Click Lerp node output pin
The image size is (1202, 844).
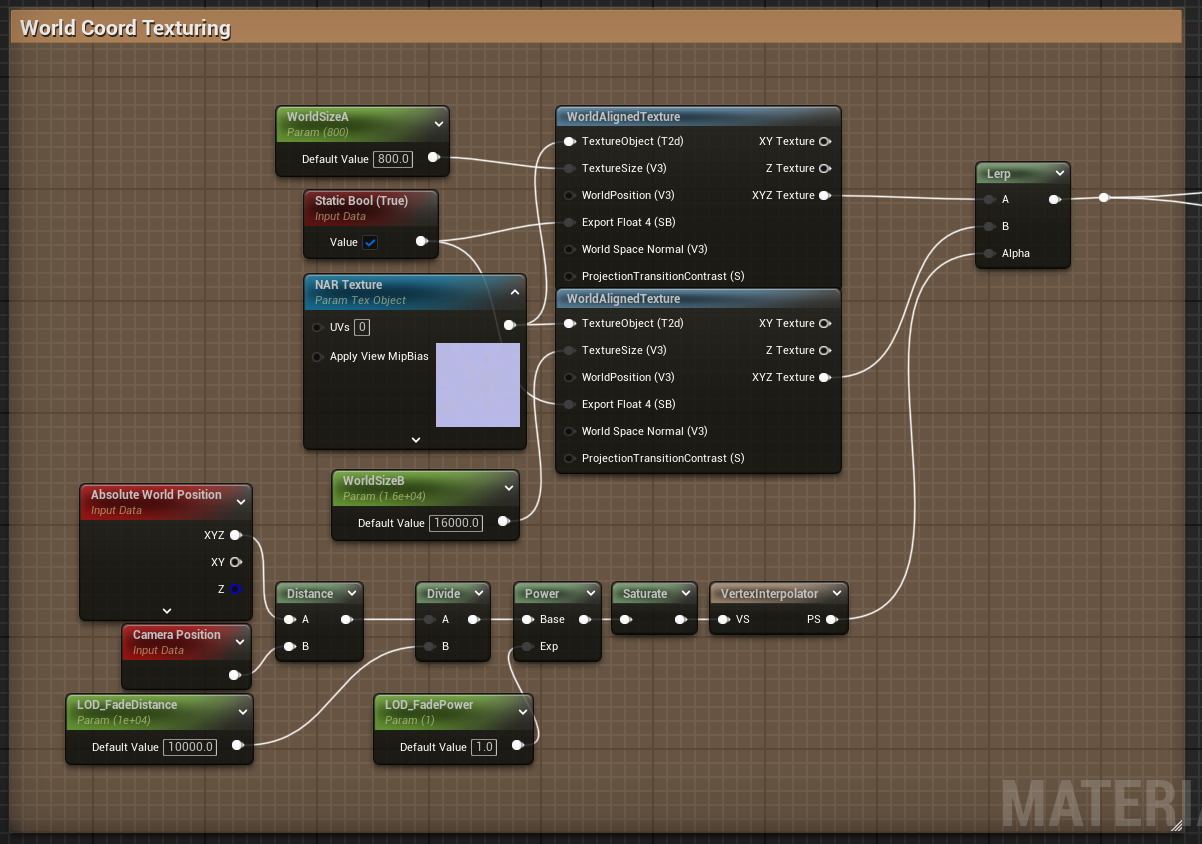pos(1055,199)
